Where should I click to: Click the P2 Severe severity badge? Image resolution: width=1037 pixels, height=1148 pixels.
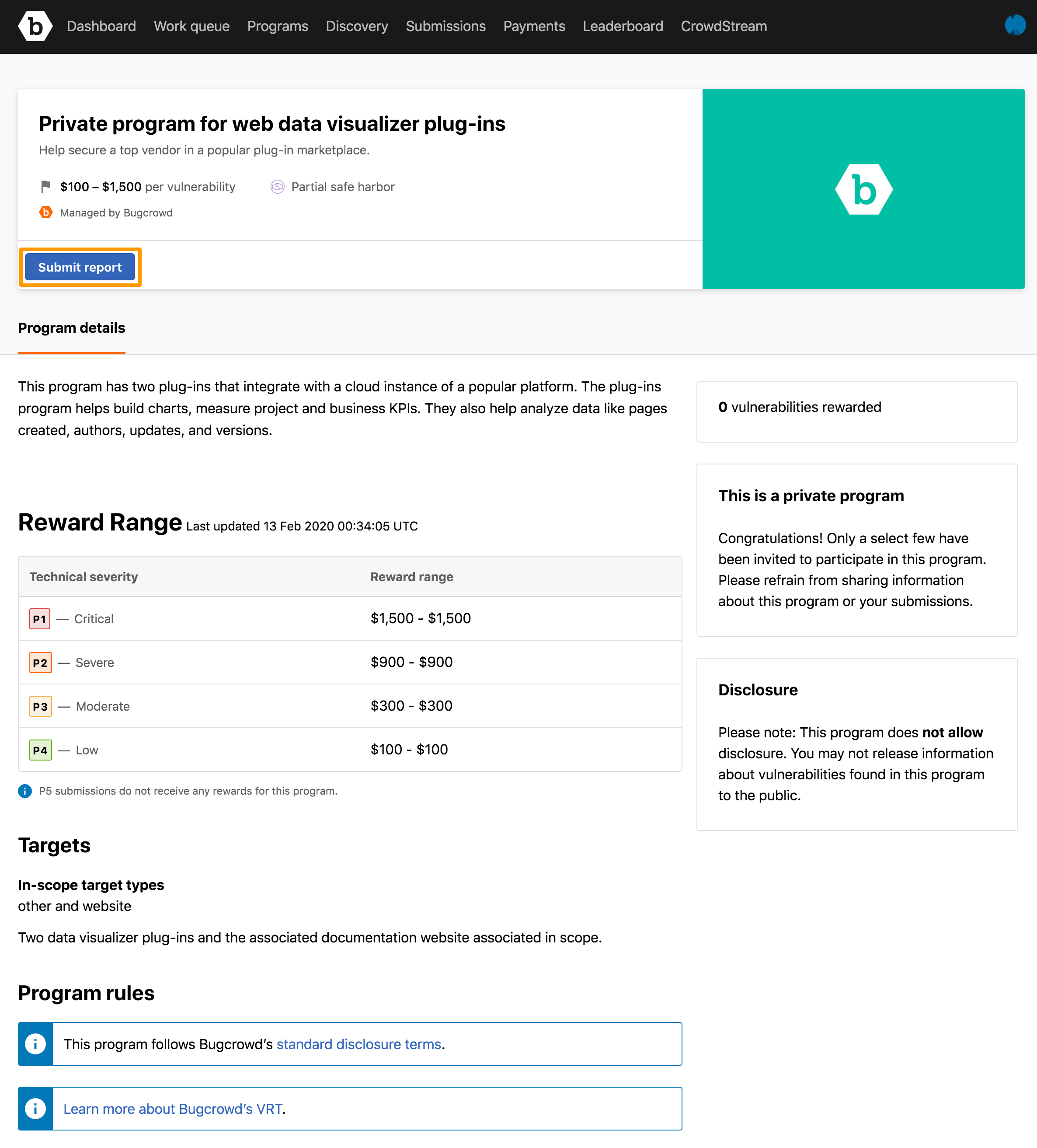[40, 663]
